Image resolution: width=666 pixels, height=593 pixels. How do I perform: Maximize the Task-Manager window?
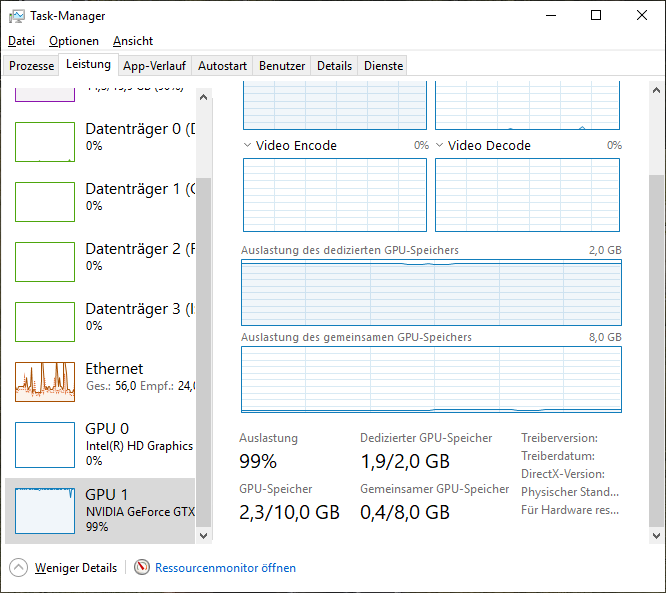point(596,15)
